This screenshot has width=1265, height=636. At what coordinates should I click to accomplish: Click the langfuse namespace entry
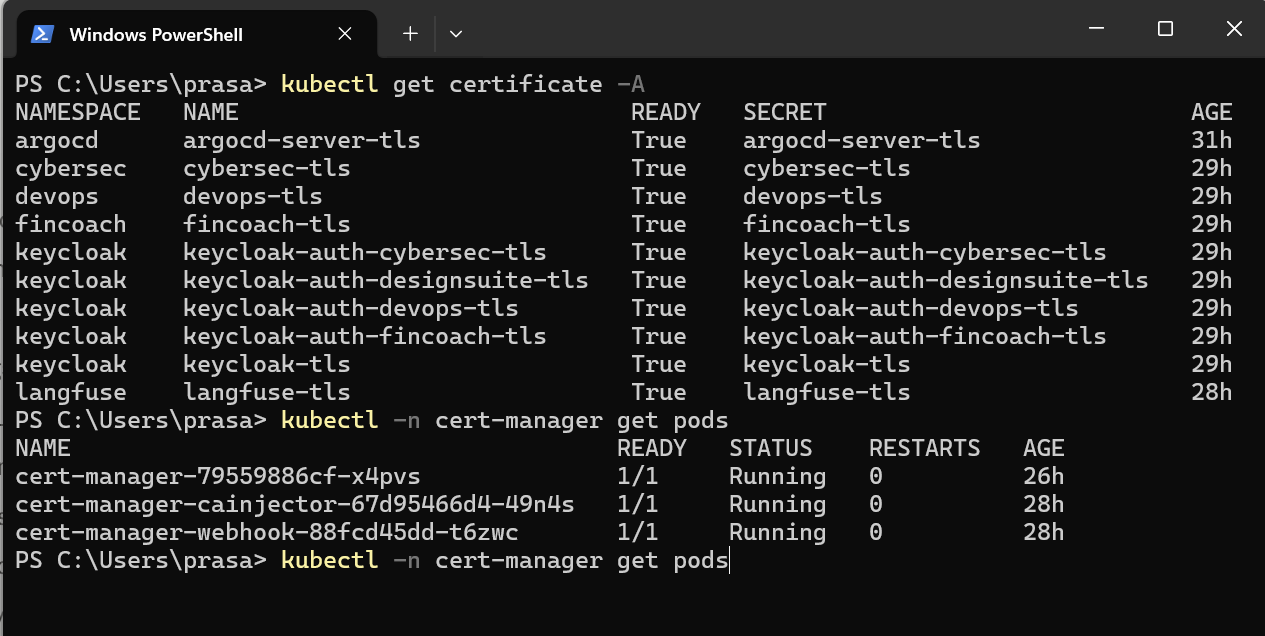[71, 392]
